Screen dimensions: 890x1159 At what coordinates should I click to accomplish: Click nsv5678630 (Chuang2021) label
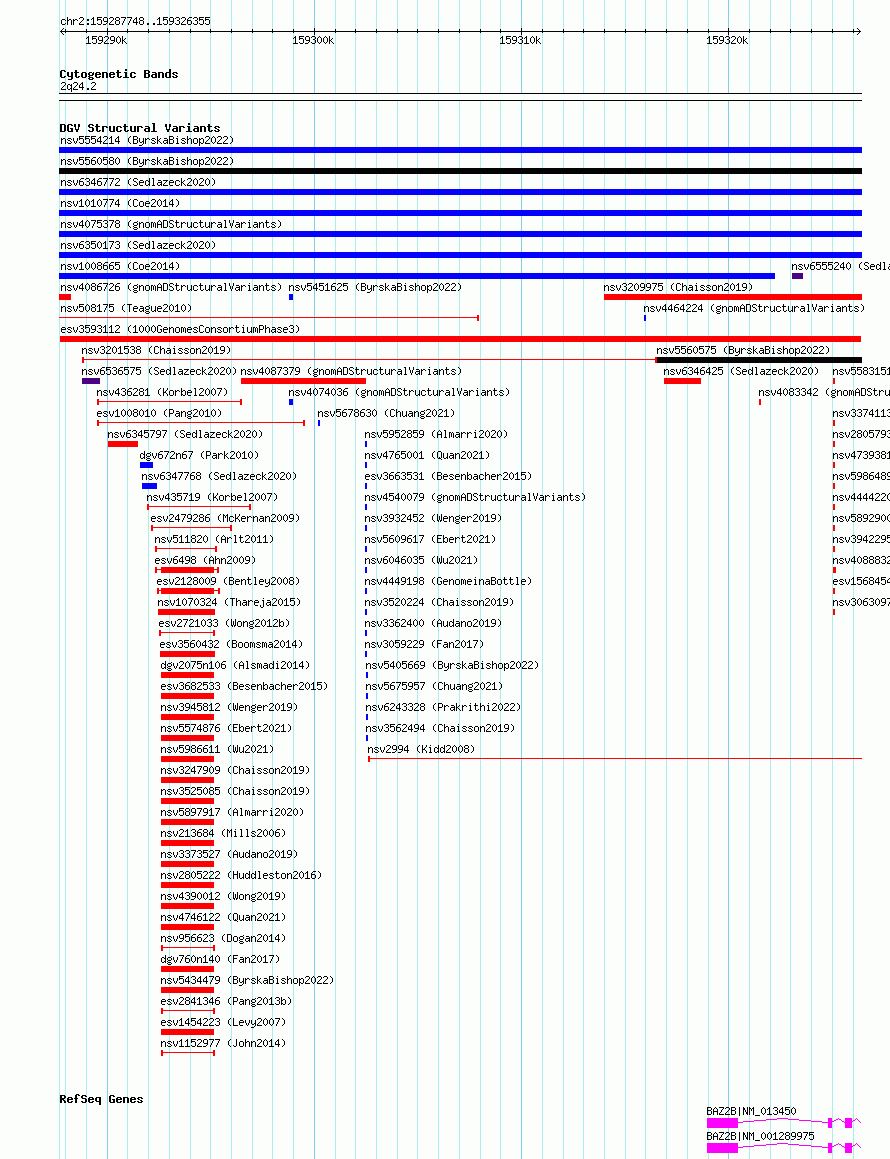(387, 413)
